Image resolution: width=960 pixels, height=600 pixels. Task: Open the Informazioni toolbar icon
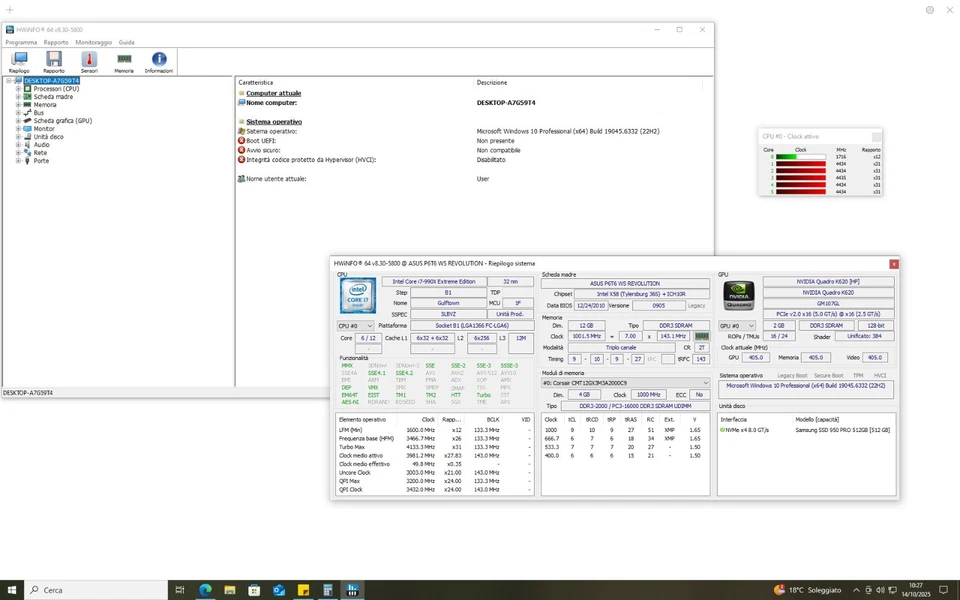(158, 61)
